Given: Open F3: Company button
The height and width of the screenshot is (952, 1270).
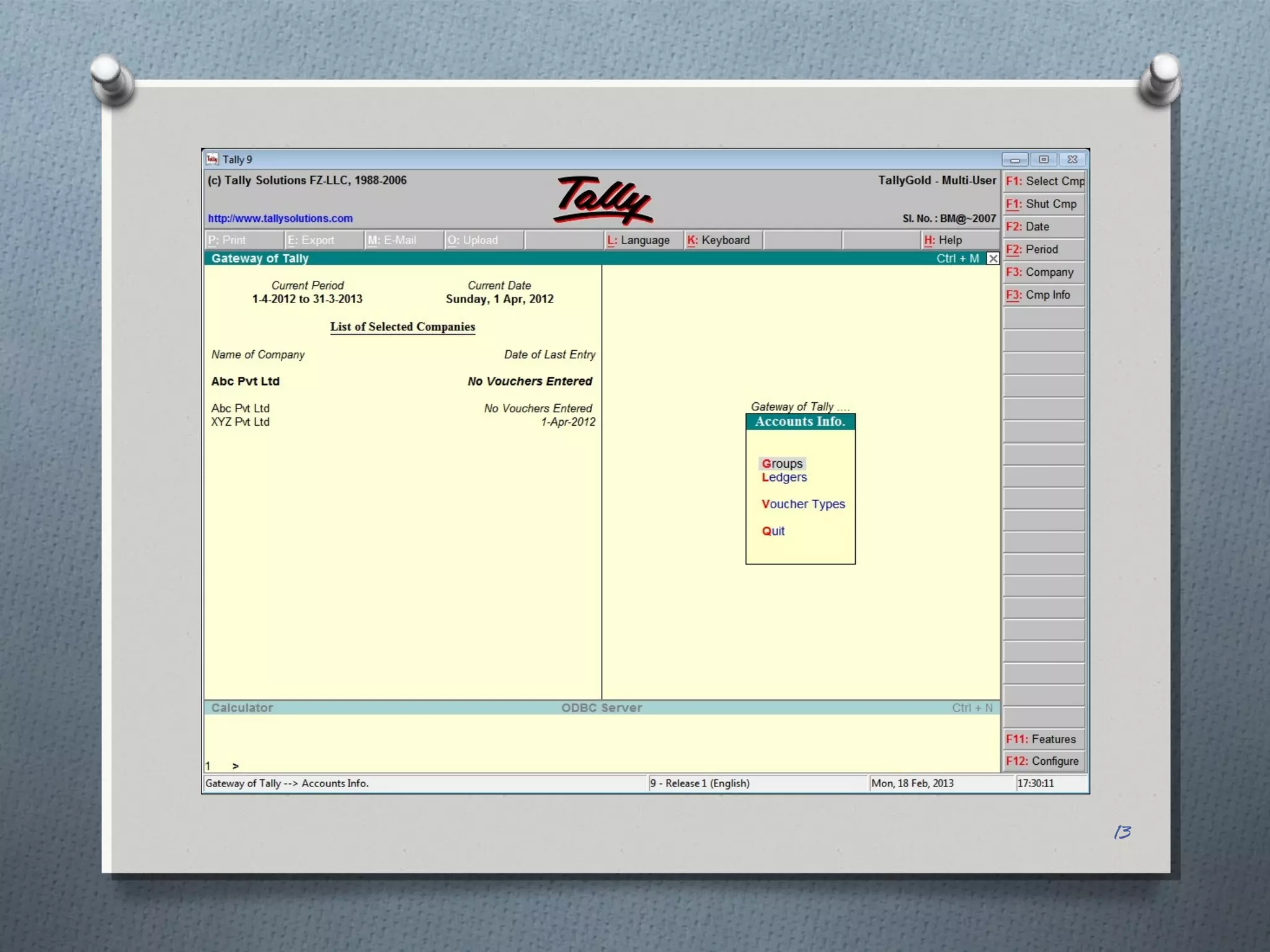Looking at the screenshot, I should pos(1044,272).
